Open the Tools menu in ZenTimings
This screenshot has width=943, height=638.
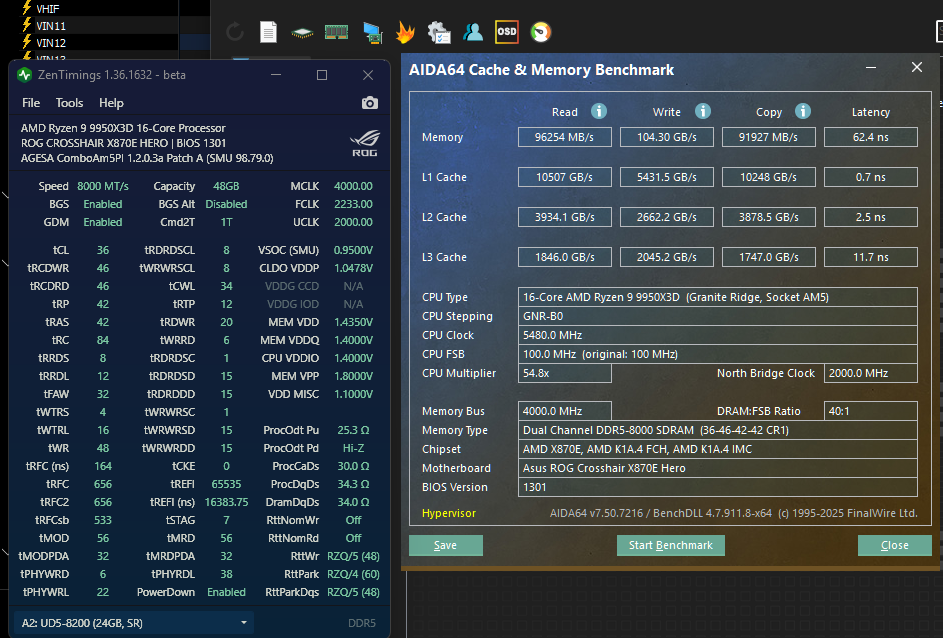pos(69,103)
